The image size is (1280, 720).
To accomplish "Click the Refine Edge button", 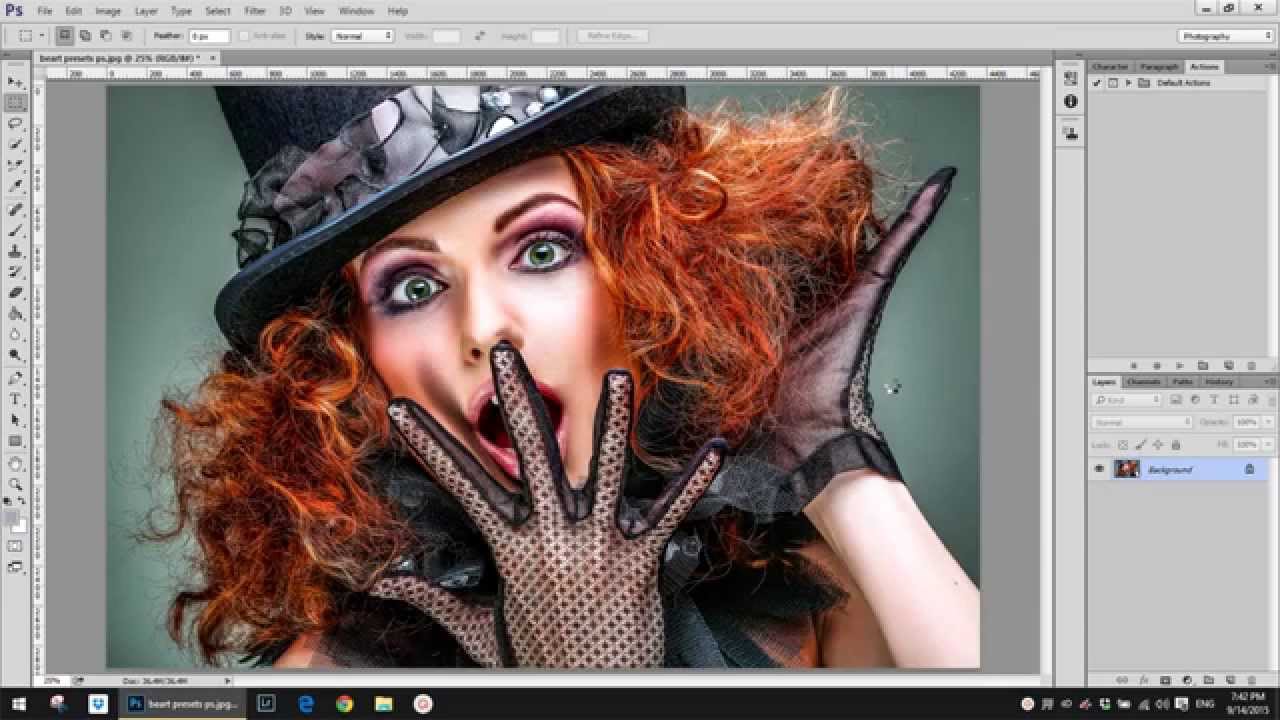I will click(613, 36).
